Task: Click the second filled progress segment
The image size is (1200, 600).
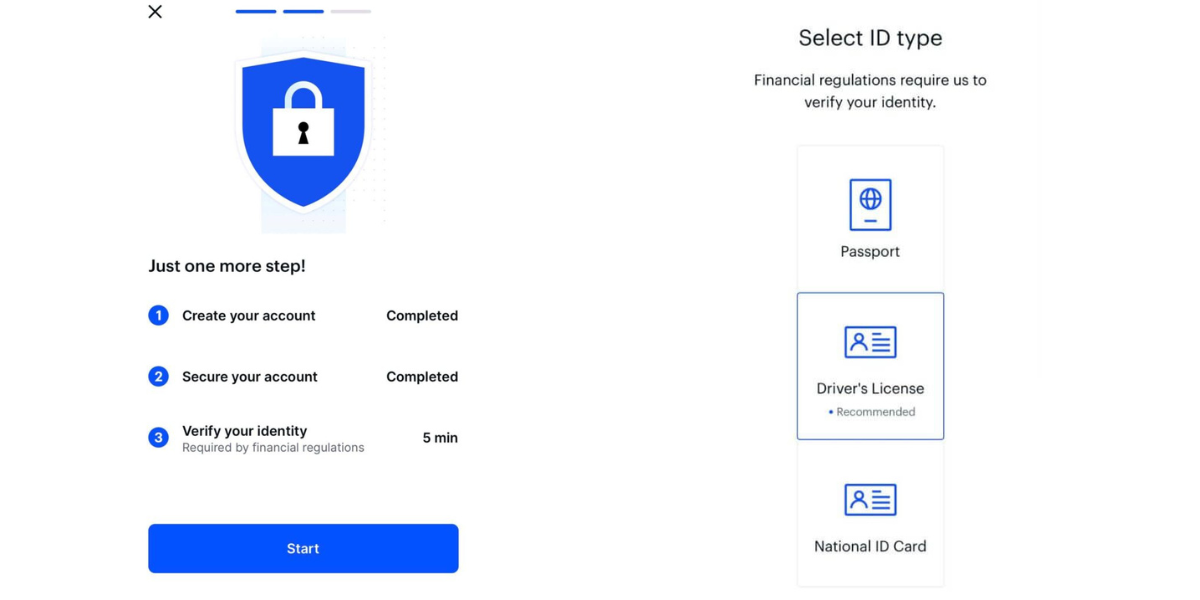Action: (303, 11)
